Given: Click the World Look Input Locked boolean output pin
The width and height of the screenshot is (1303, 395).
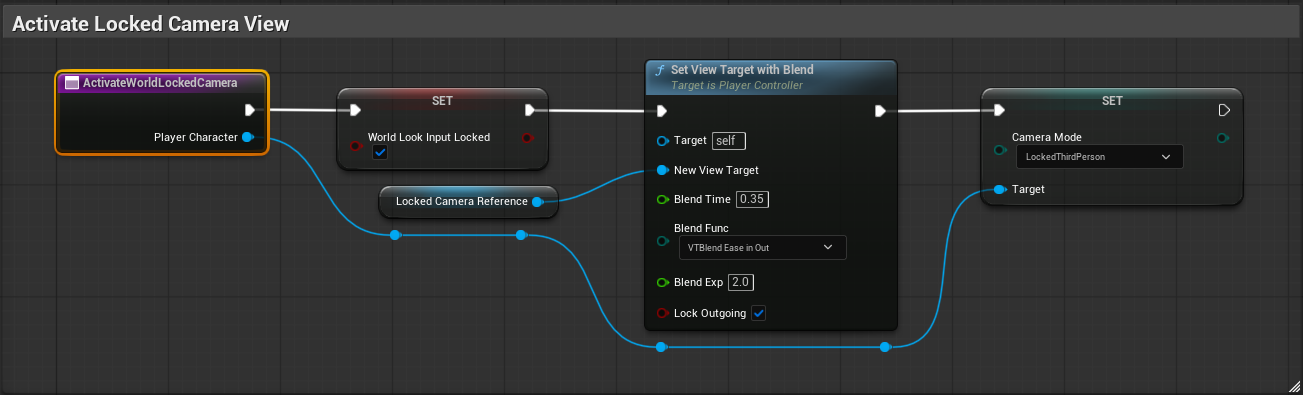Looking at the screenshot, I should pyautogui.click(x=527, y=137).
